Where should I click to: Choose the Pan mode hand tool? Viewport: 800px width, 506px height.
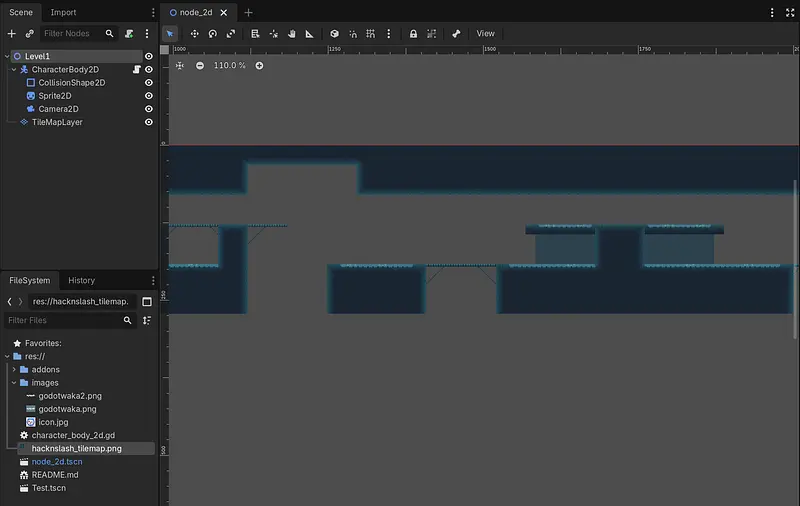292,33
